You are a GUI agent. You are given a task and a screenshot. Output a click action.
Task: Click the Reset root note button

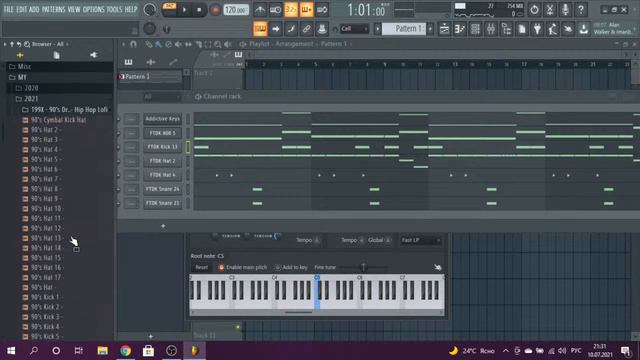tap(202, 267)
